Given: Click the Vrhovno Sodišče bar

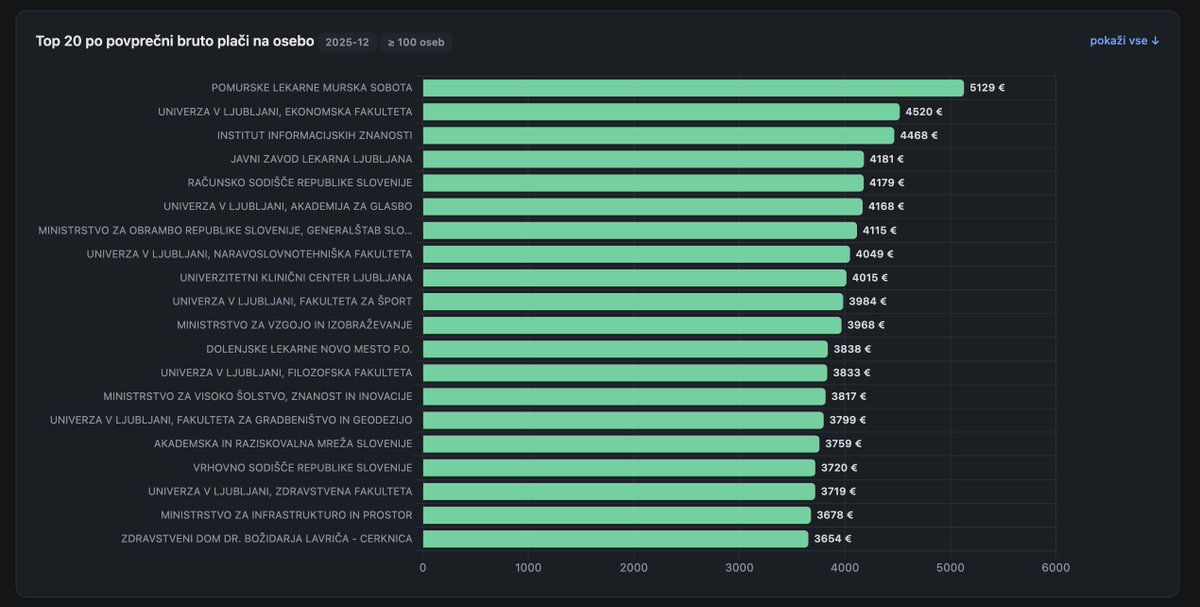Looking at the screenshot, I should [619, 468].
